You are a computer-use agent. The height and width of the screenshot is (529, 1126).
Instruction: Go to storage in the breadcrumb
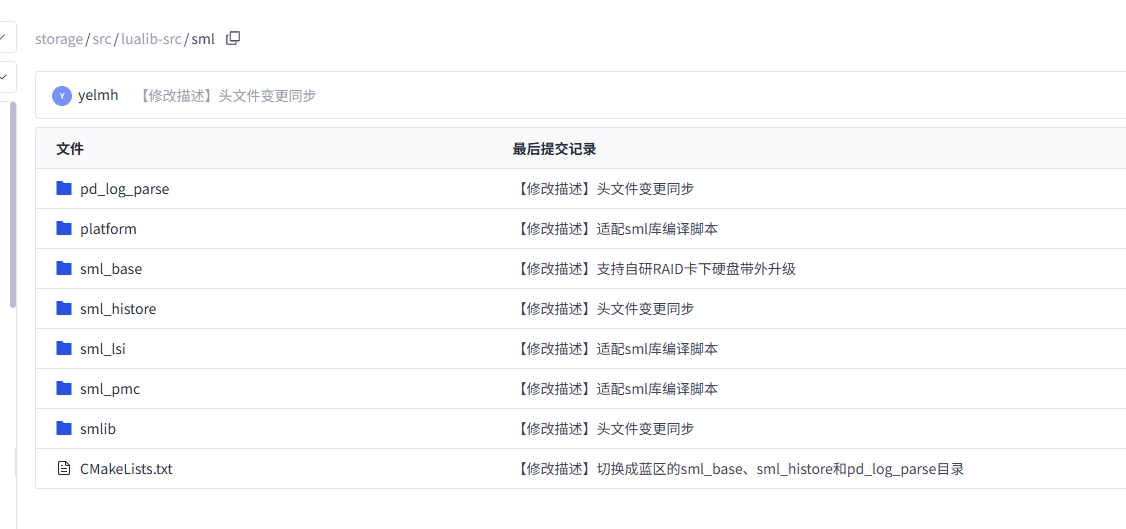59,39
